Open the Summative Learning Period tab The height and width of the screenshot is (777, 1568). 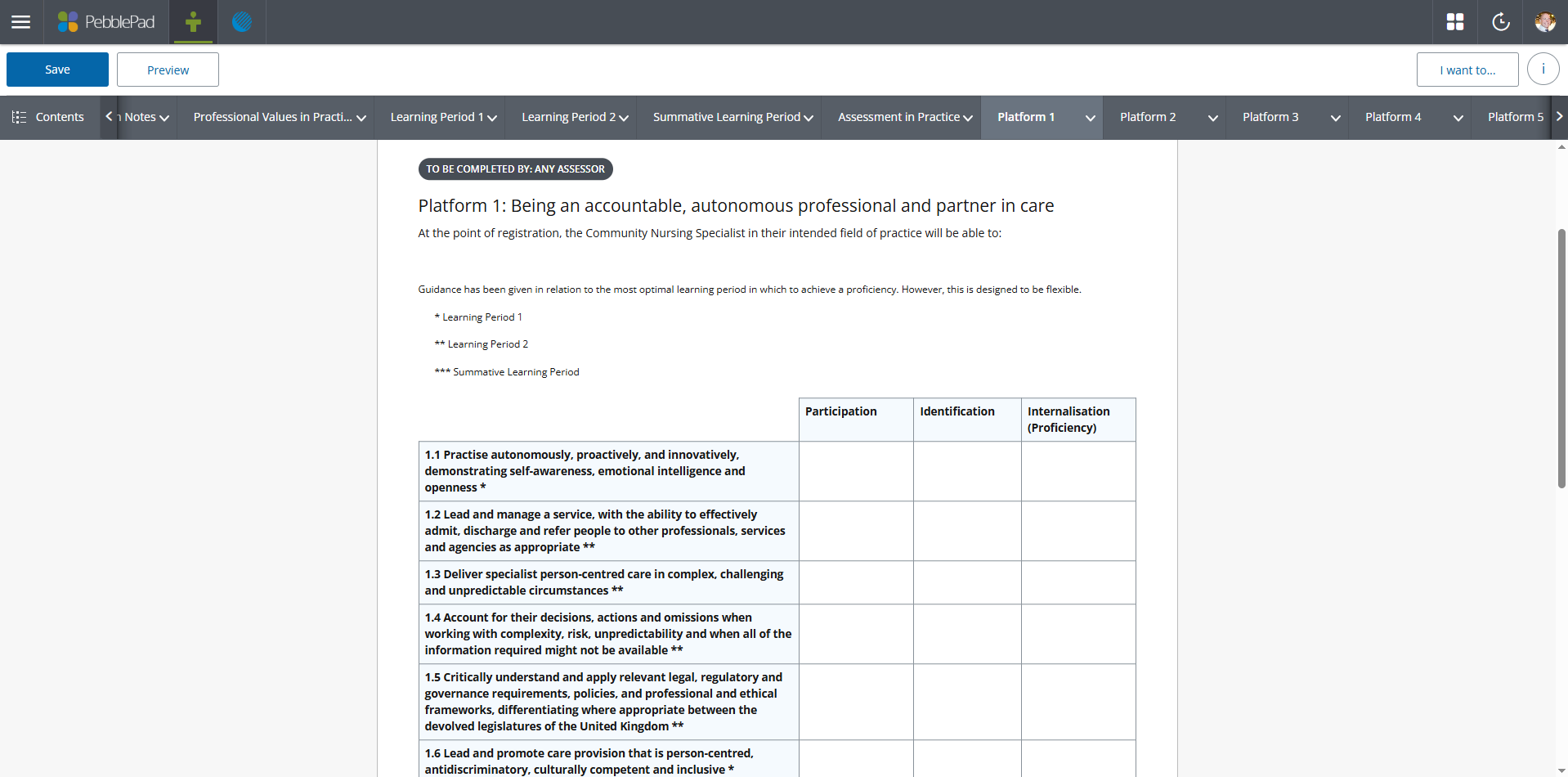coord(727,117)
